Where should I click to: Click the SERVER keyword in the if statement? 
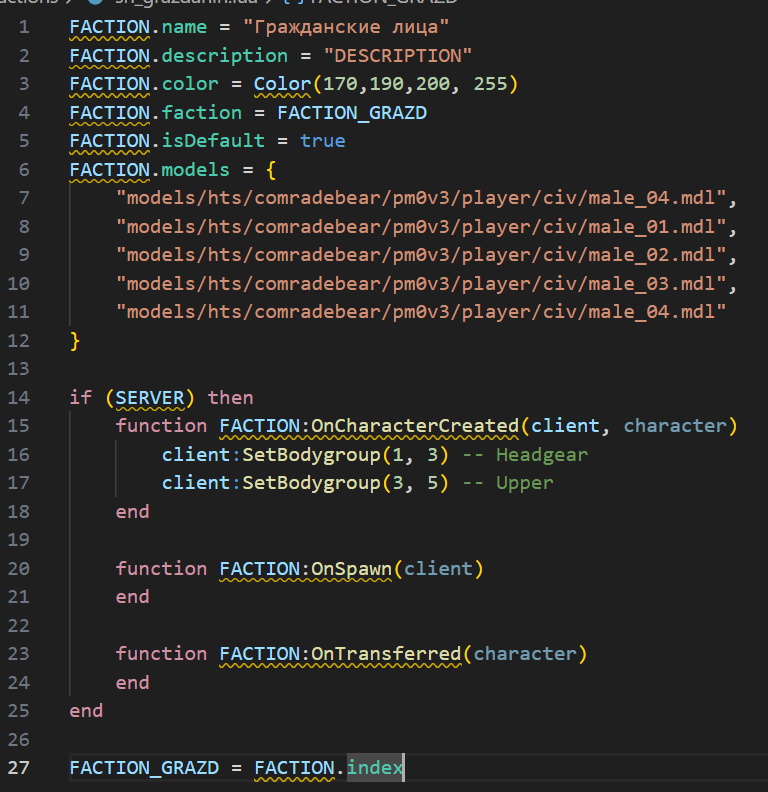[150, 397]
